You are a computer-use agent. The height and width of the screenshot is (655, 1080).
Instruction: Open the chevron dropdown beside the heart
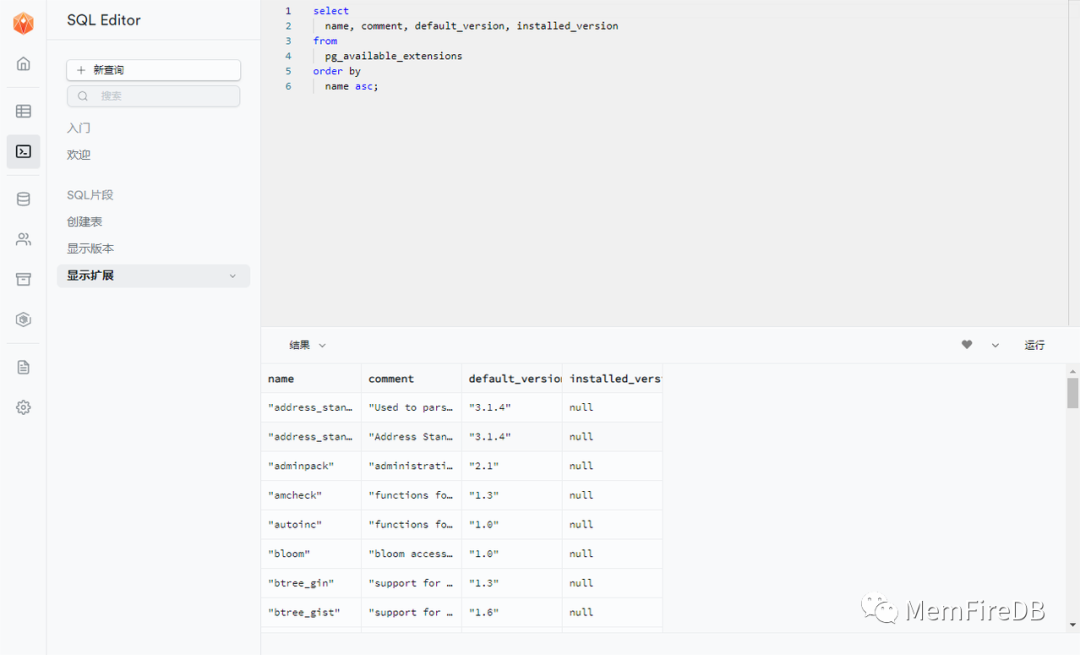tap(995, 345)
